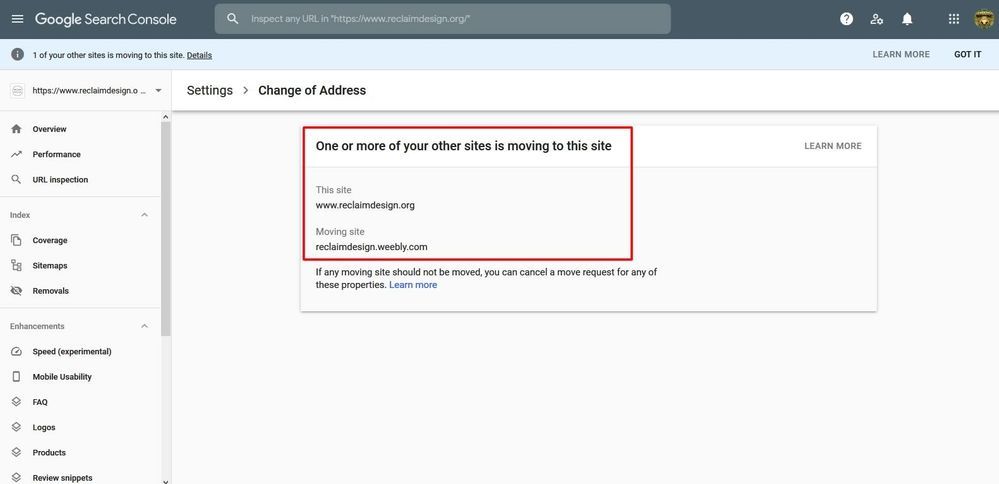Viewport: 999px width, 484px height.
Task: Open the Help question mark icon
Action: (x=846, y=19)
